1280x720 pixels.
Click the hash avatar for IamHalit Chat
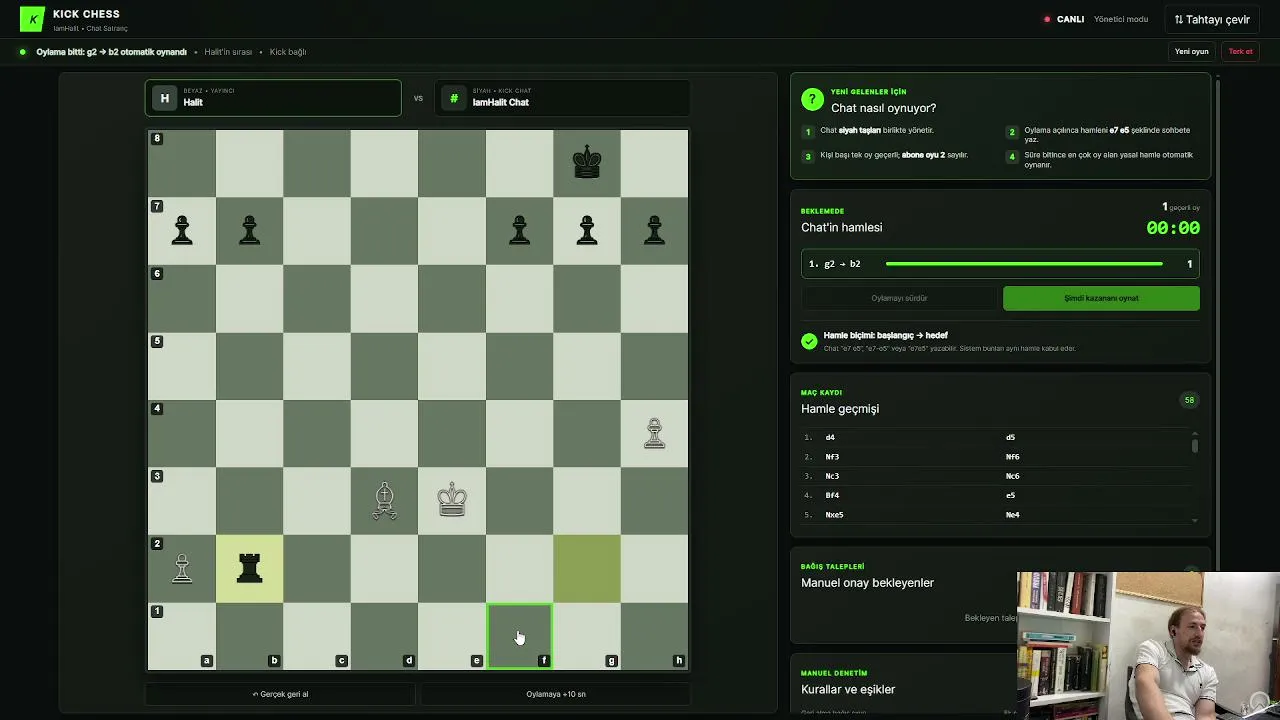click(x=454, y=98)
